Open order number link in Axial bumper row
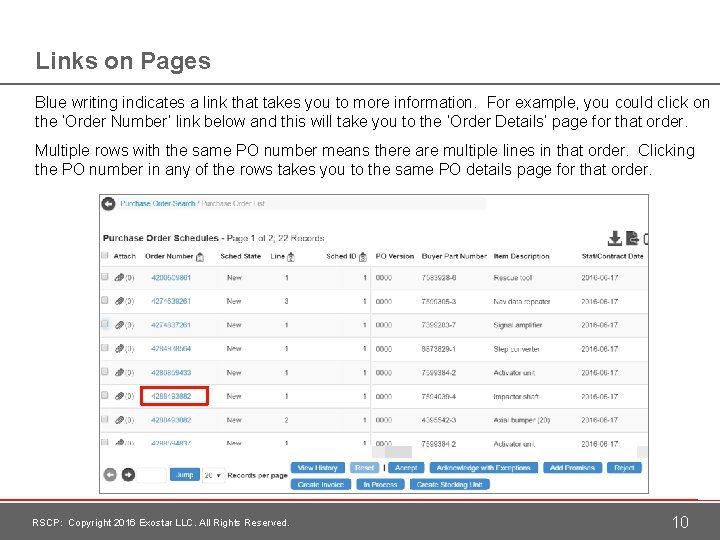Screen dimensions: 720x540 pos(171,420)
